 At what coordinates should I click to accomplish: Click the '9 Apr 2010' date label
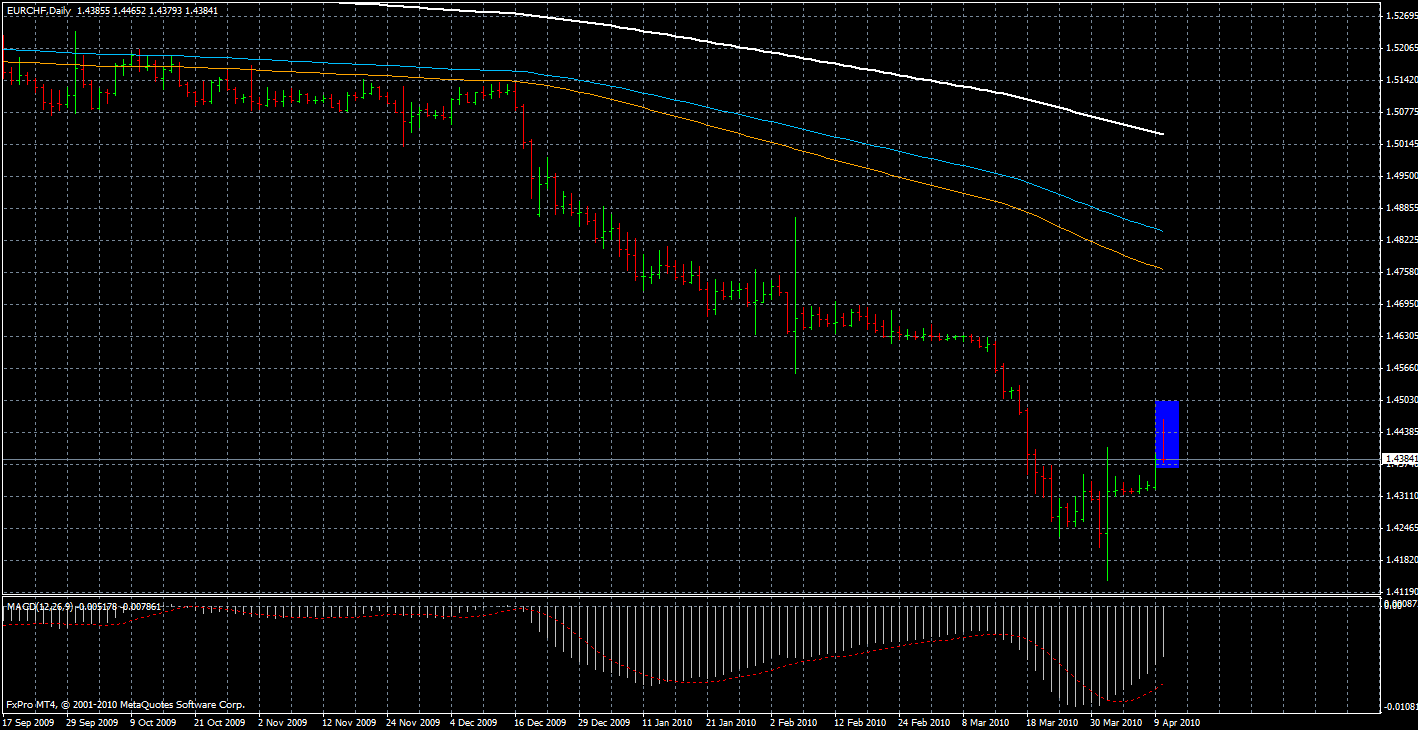click(x=1177, y=722)
